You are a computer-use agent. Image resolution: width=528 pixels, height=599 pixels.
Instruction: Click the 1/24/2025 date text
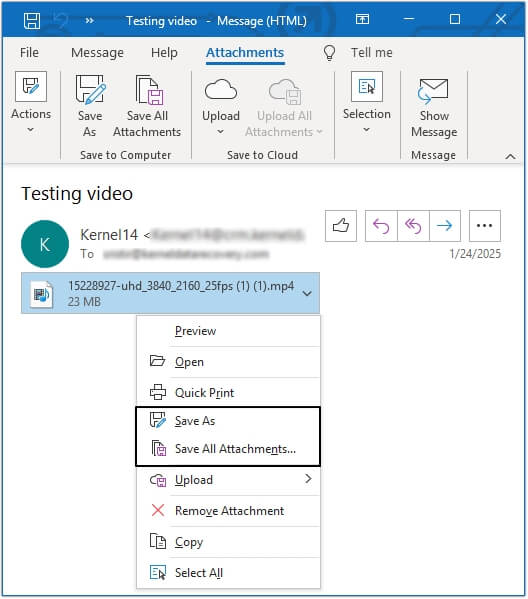coord(475,254)
